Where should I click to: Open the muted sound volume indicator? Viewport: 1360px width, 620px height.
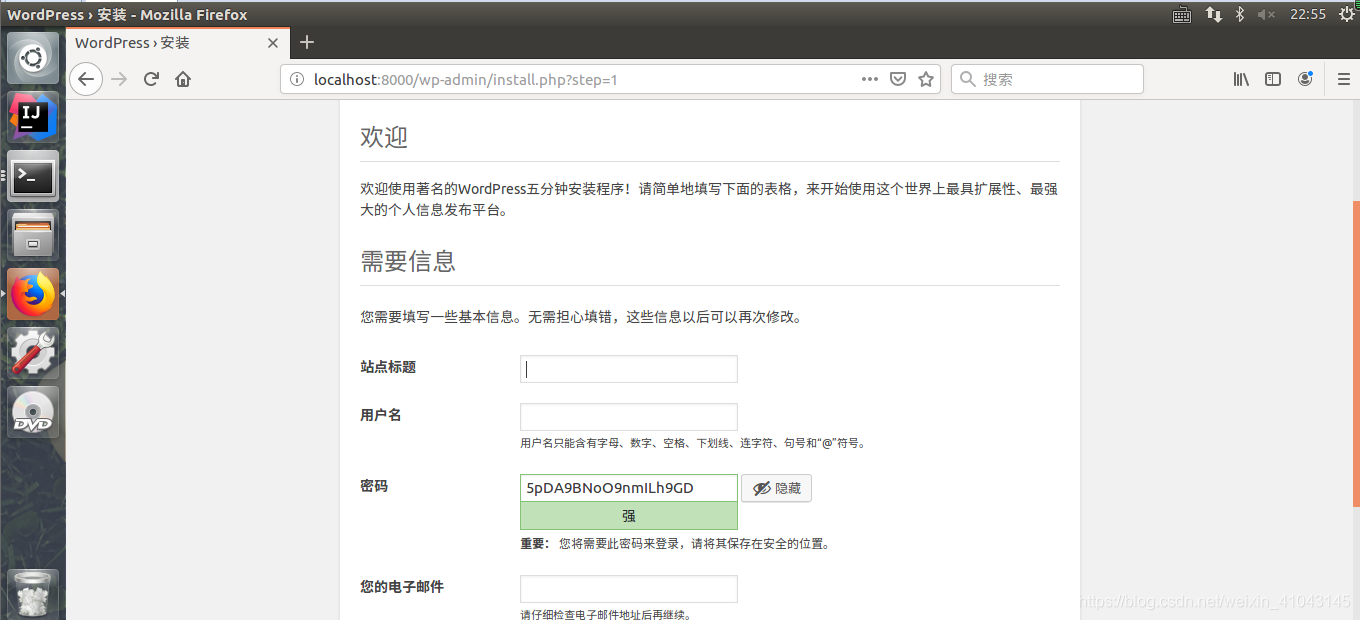tap(1266, 14)
